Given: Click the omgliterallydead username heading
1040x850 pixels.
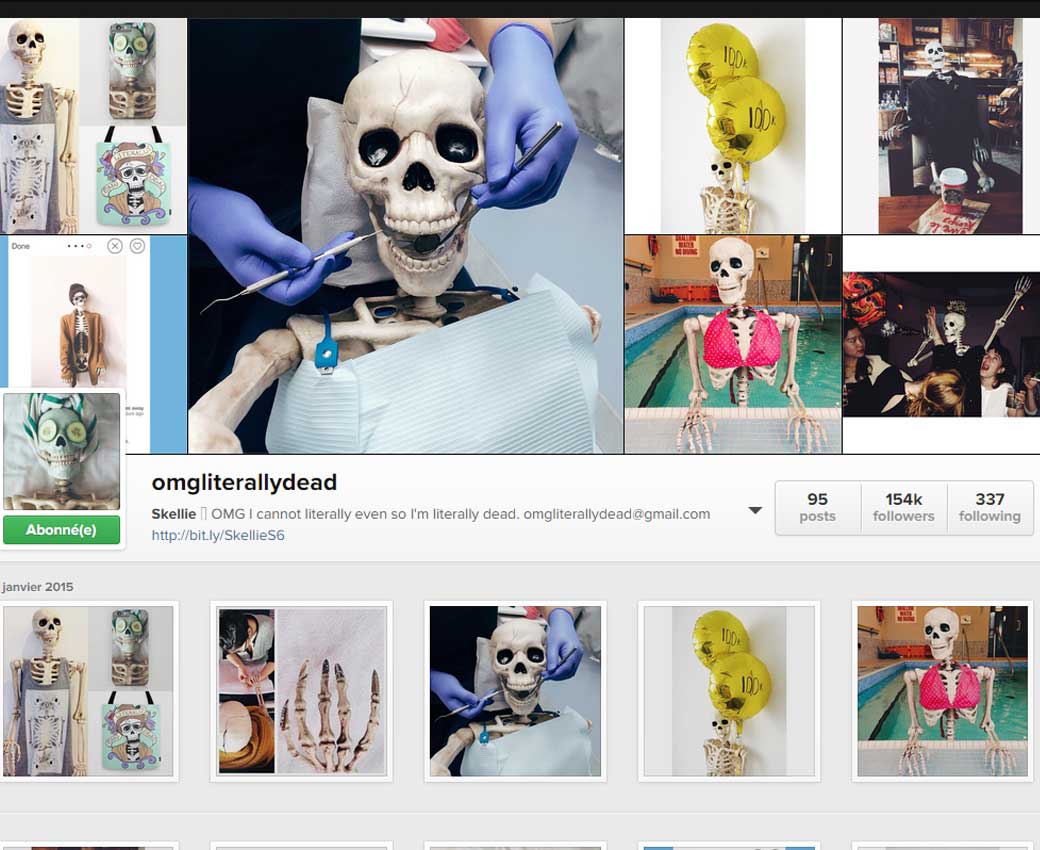Looking at the screenshot, I should pyautogui.click(x=244, y=482).
